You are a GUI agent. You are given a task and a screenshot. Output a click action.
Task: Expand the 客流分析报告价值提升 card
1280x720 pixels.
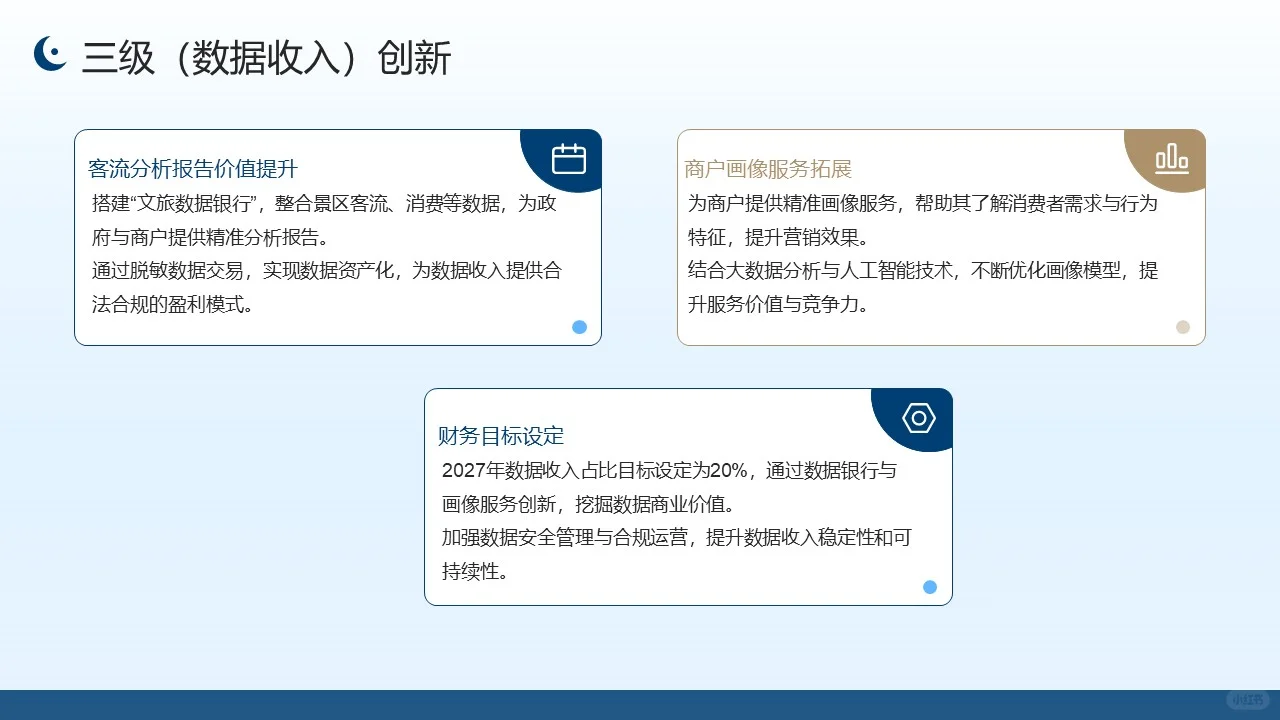(x=337, y=237)
